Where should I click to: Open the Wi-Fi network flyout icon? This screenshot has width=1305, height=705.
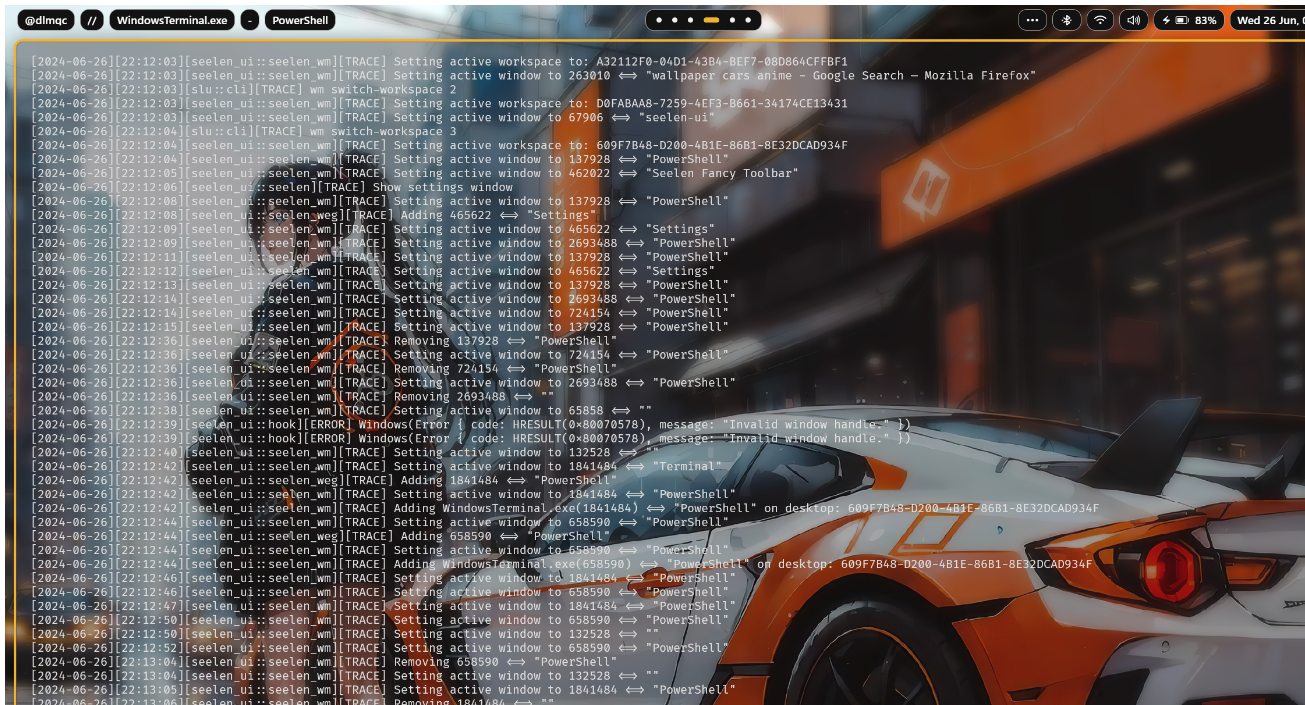click(1100, 20)
